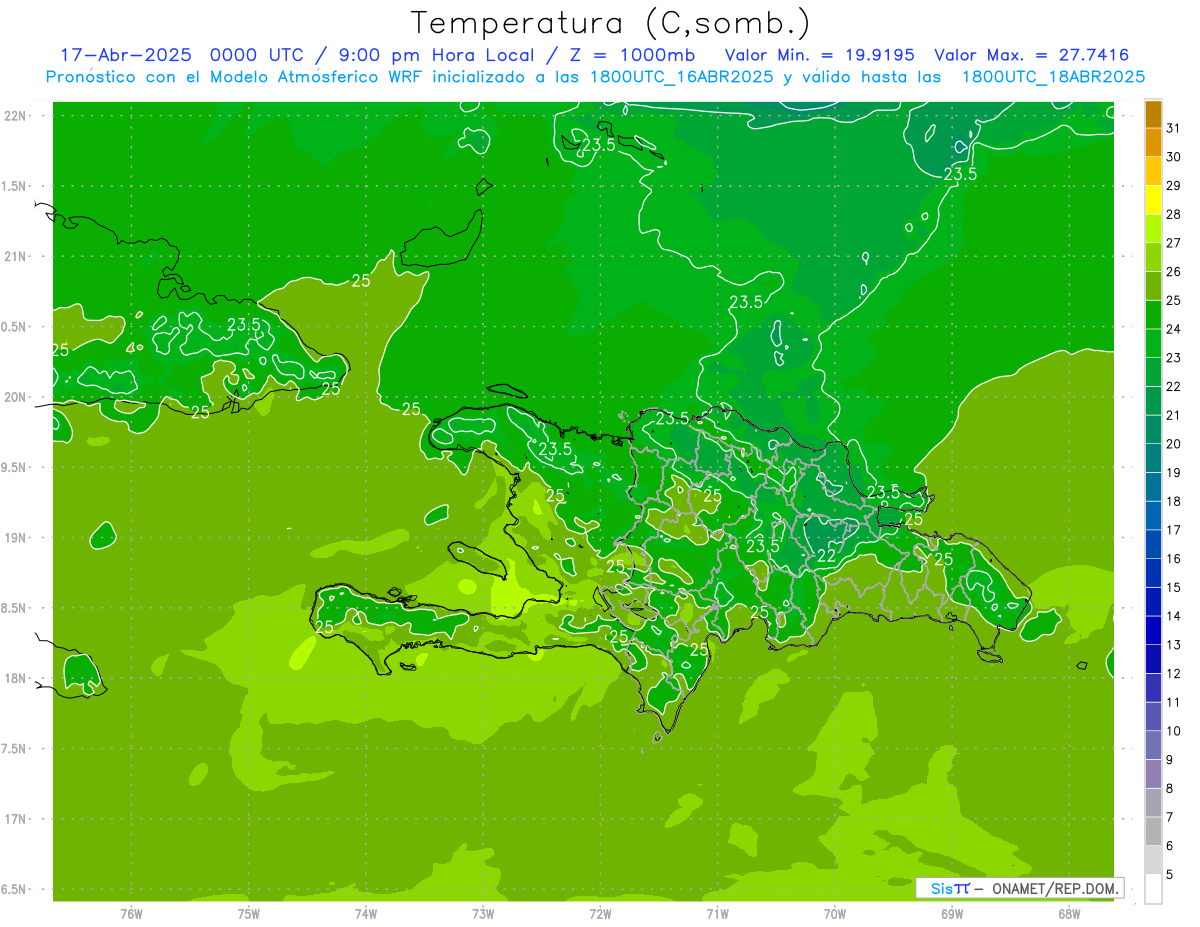
Task: Click the 76W longitude axis label
Action: pyautogui.click(x=131, y=913)
